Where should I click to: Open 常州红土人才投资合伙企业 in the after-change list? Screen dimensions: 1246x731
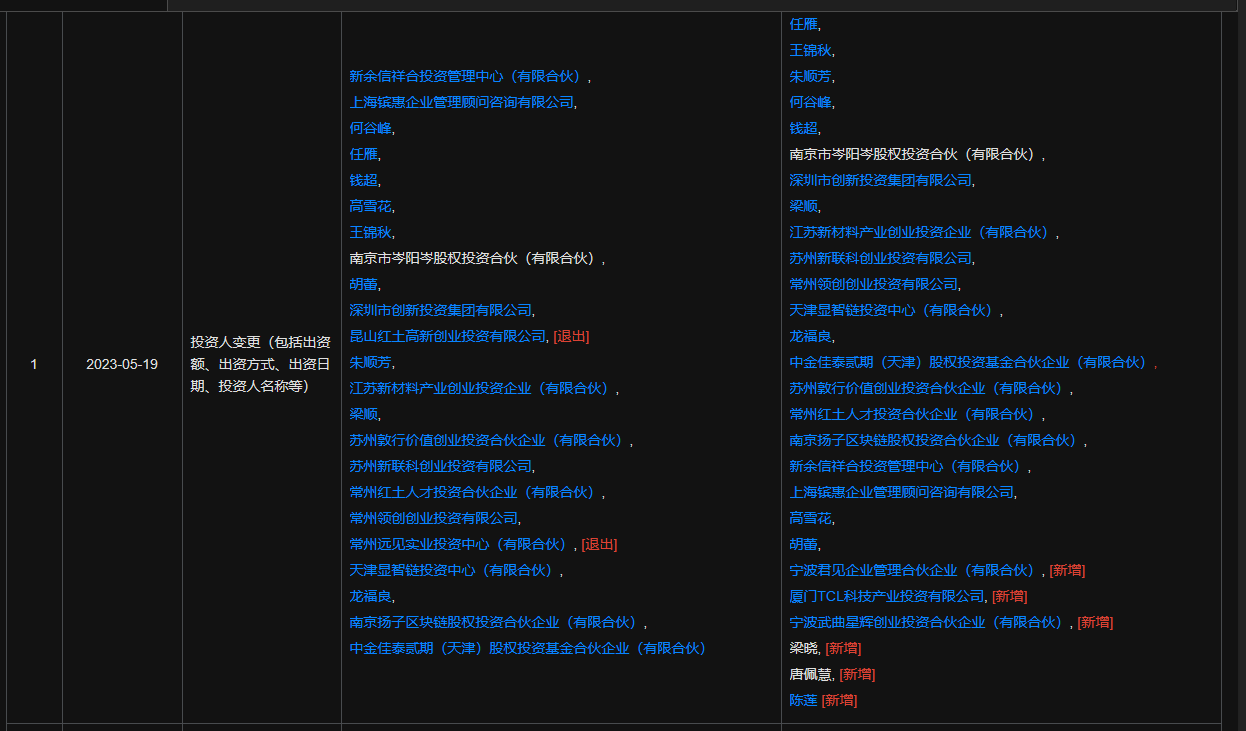914,414
